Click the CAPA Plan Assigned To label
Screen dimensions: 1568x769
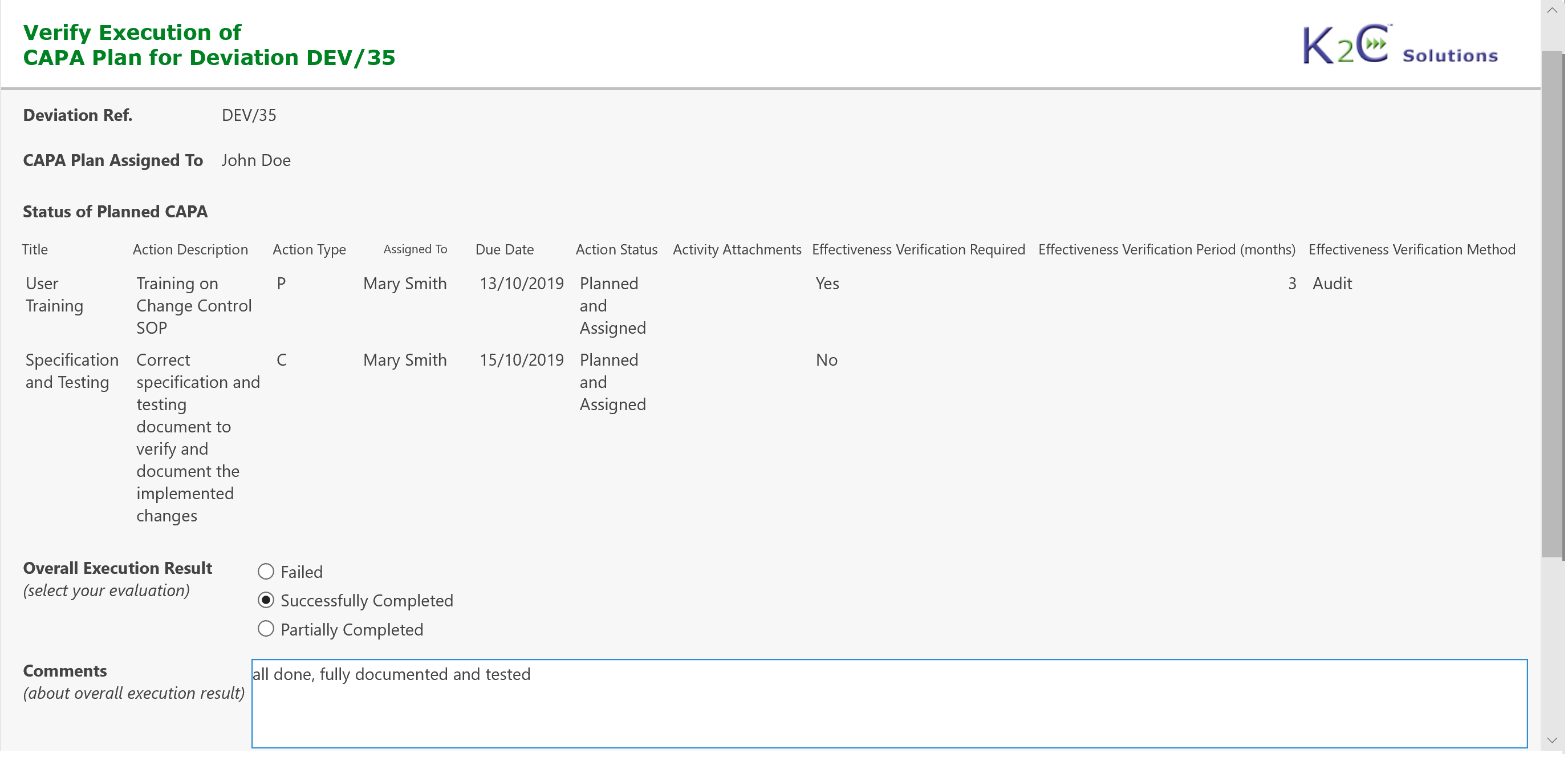click(112, 160)
